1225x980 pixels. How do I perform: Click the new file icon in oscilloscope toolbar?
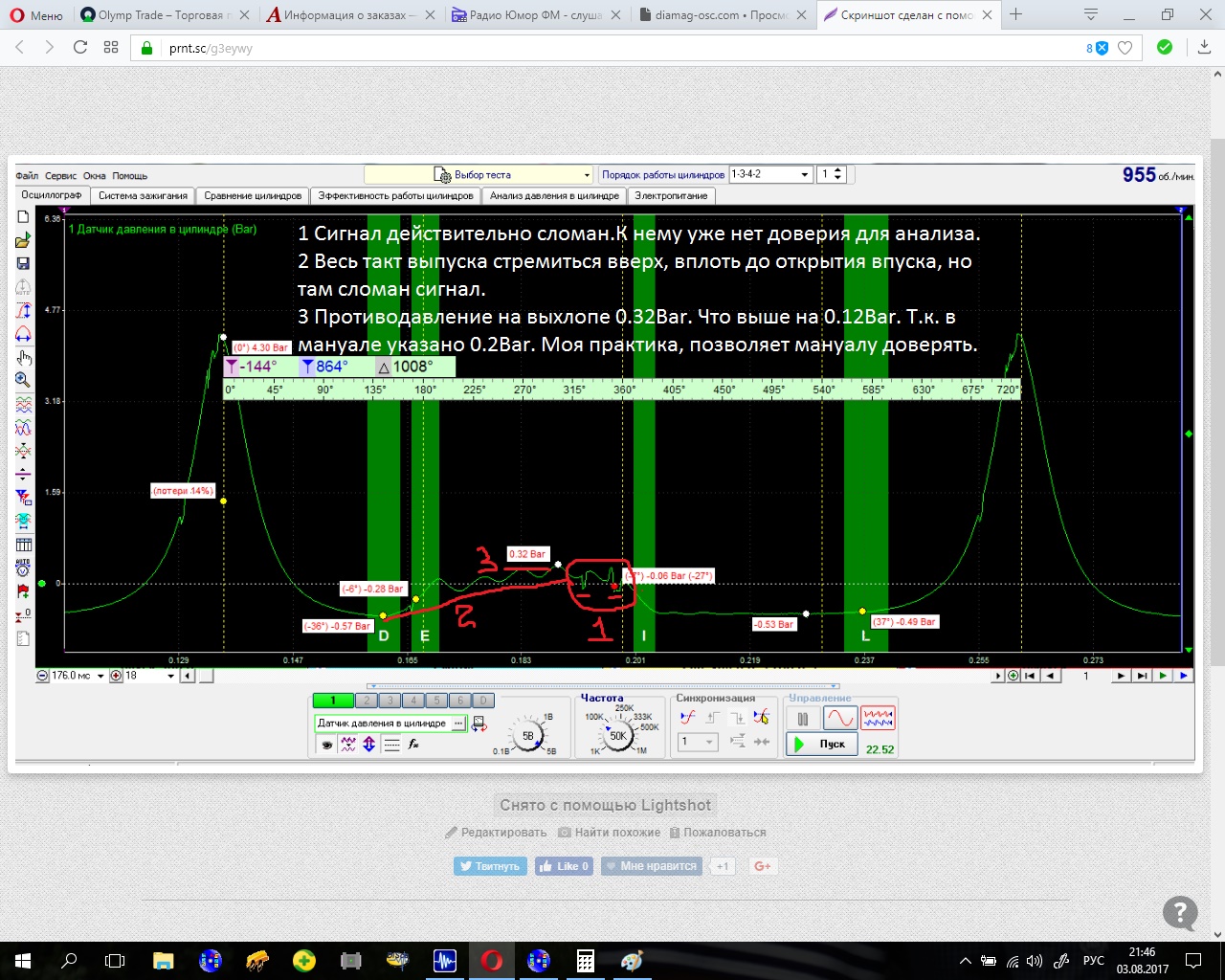24,217
